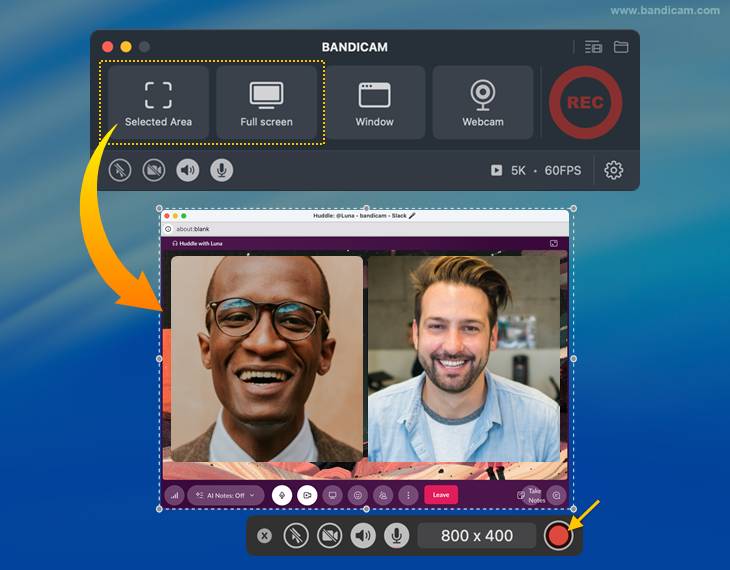Share screen in the Slack huddle

pyautogui.click(x=332, y=495)
